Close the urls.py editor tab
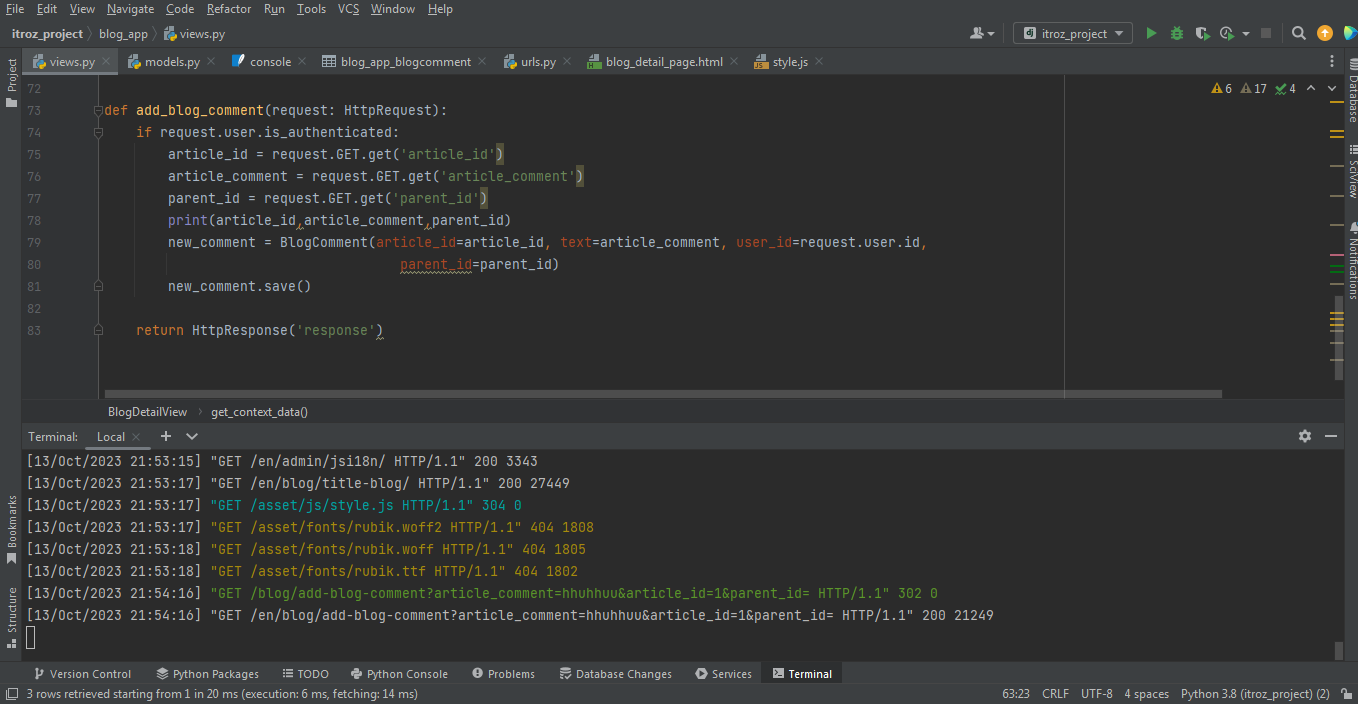Image resolution: width=1358 pixels, height=704 pixels. (568, 61)
